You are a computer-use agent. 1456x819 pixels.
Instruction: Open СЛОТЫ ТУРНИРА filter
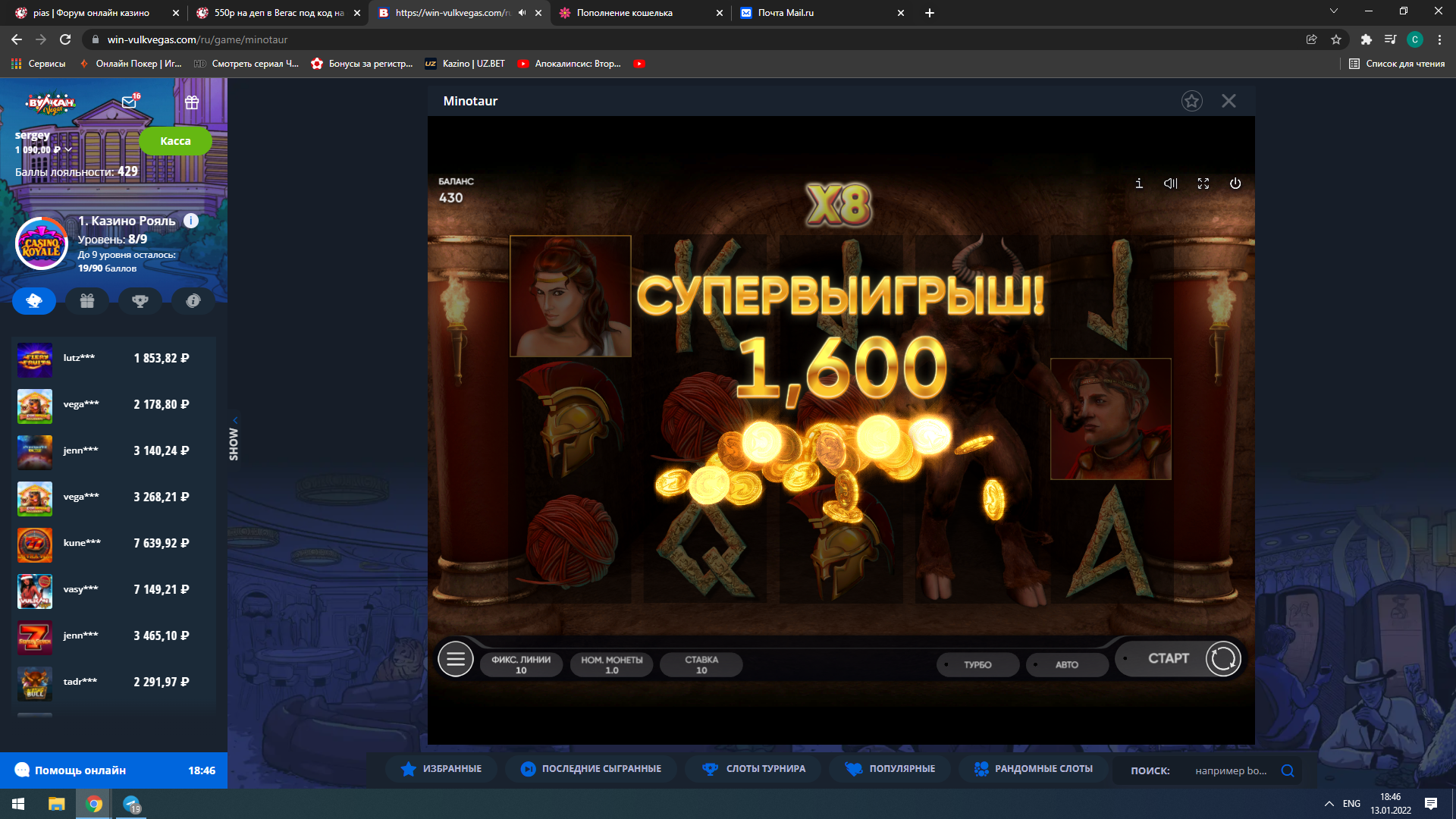pyautogui.click(x=754, y=769)
